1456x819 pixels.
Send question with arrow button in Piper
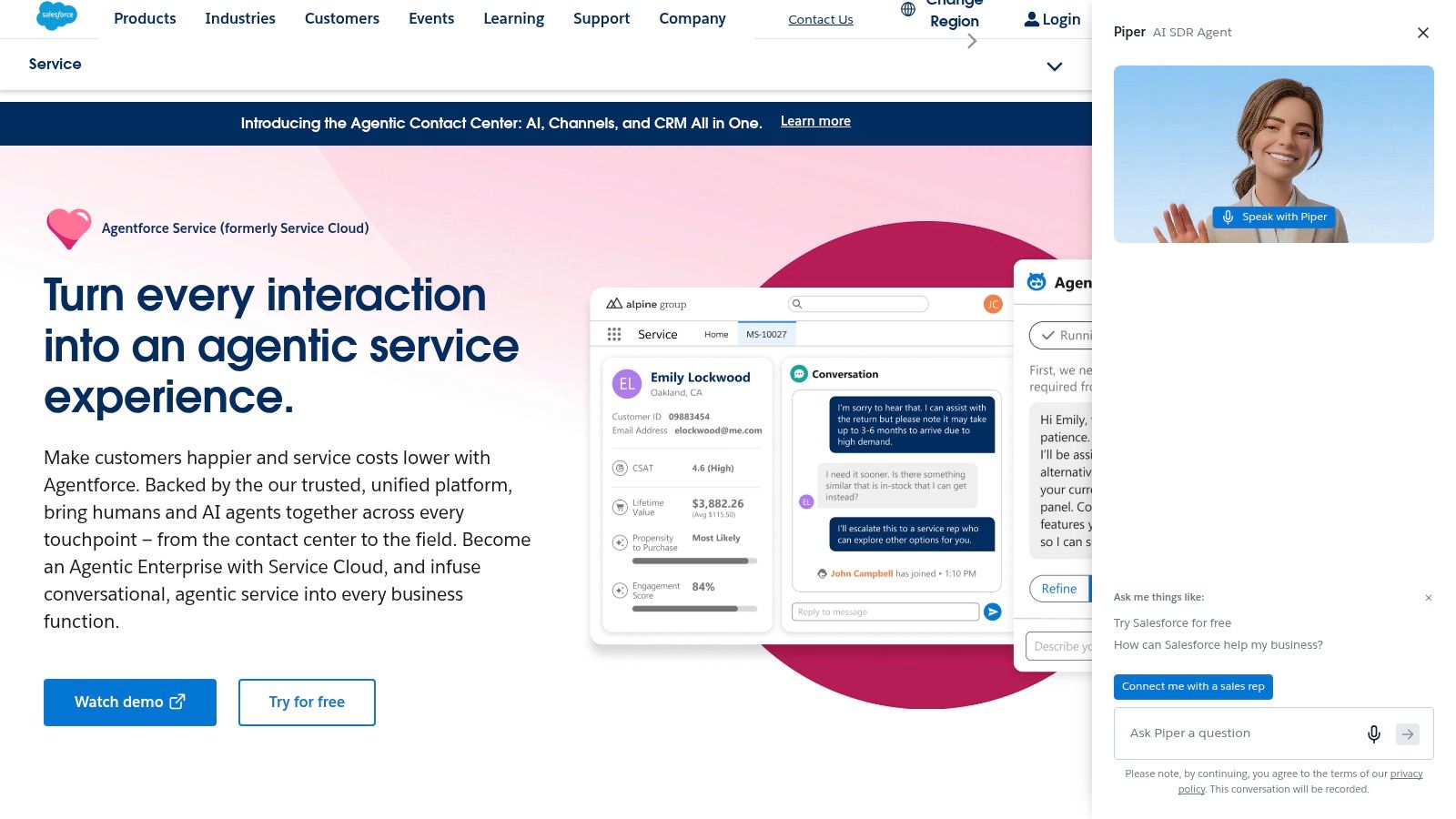pyautogui.click(x=1408, y=733)
